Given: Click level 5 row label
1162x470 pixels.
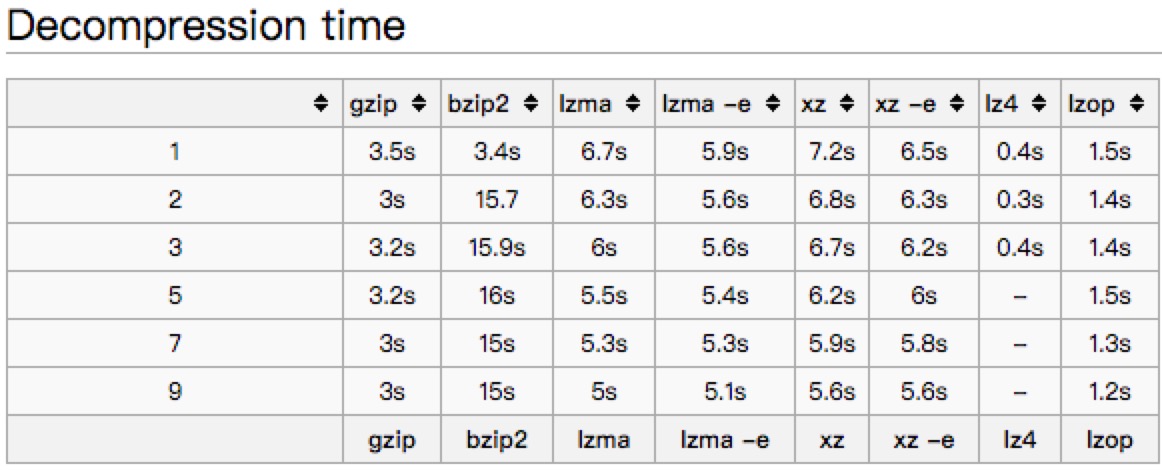Looking at the screenshot, I should pos(175,296).
